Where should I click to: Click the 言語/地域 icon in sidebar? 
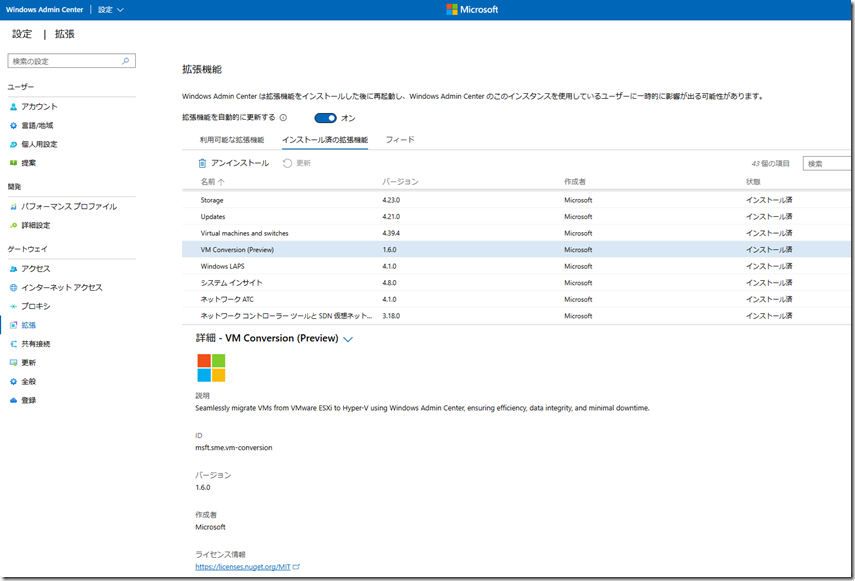click(x=14, y=126)
